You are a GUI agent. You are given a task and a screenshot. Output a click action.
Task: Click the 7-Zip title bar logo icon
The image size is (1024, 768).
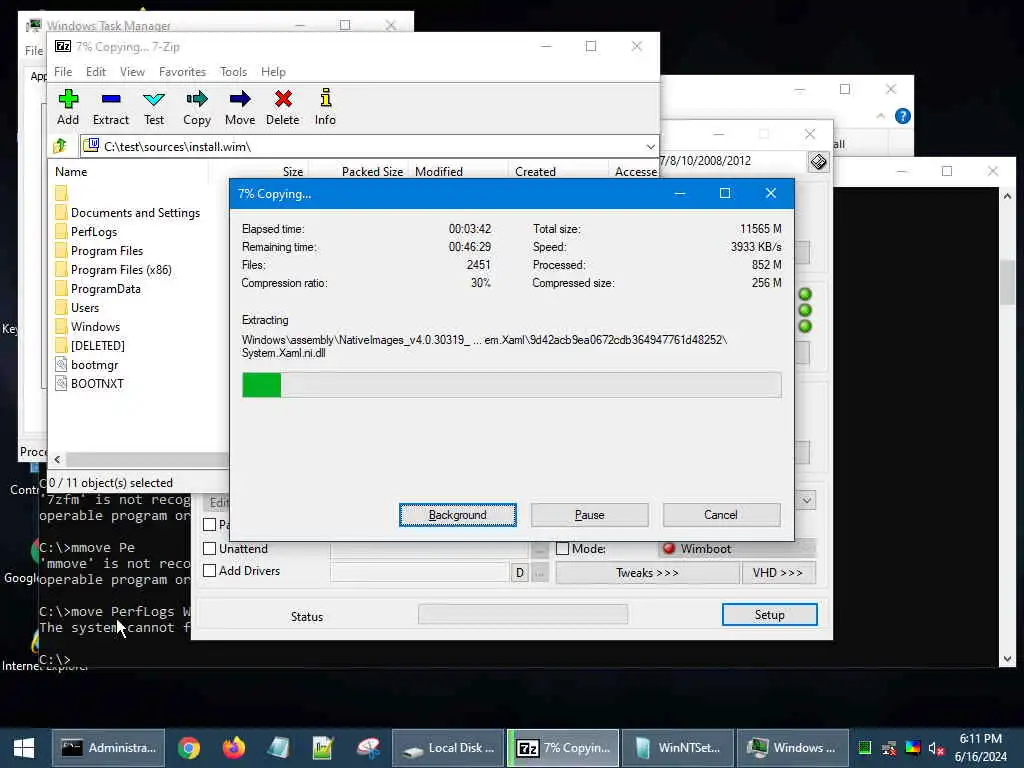[63, 46]
